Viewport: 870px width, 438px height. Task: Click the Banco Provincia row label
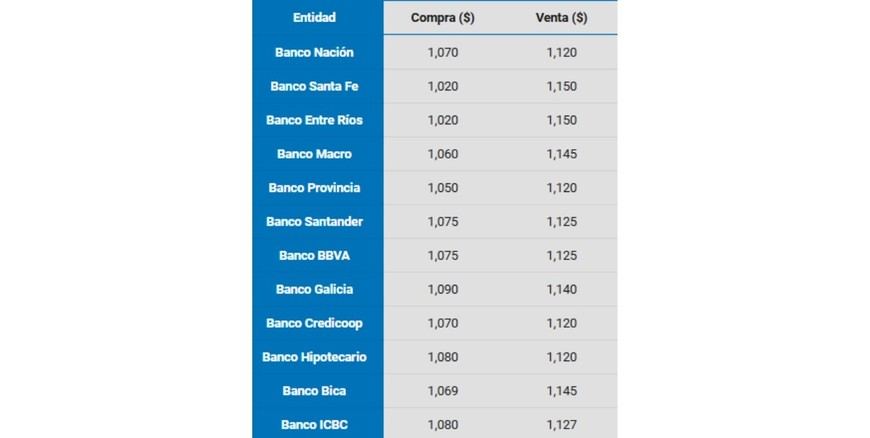[x=314, y=188]
